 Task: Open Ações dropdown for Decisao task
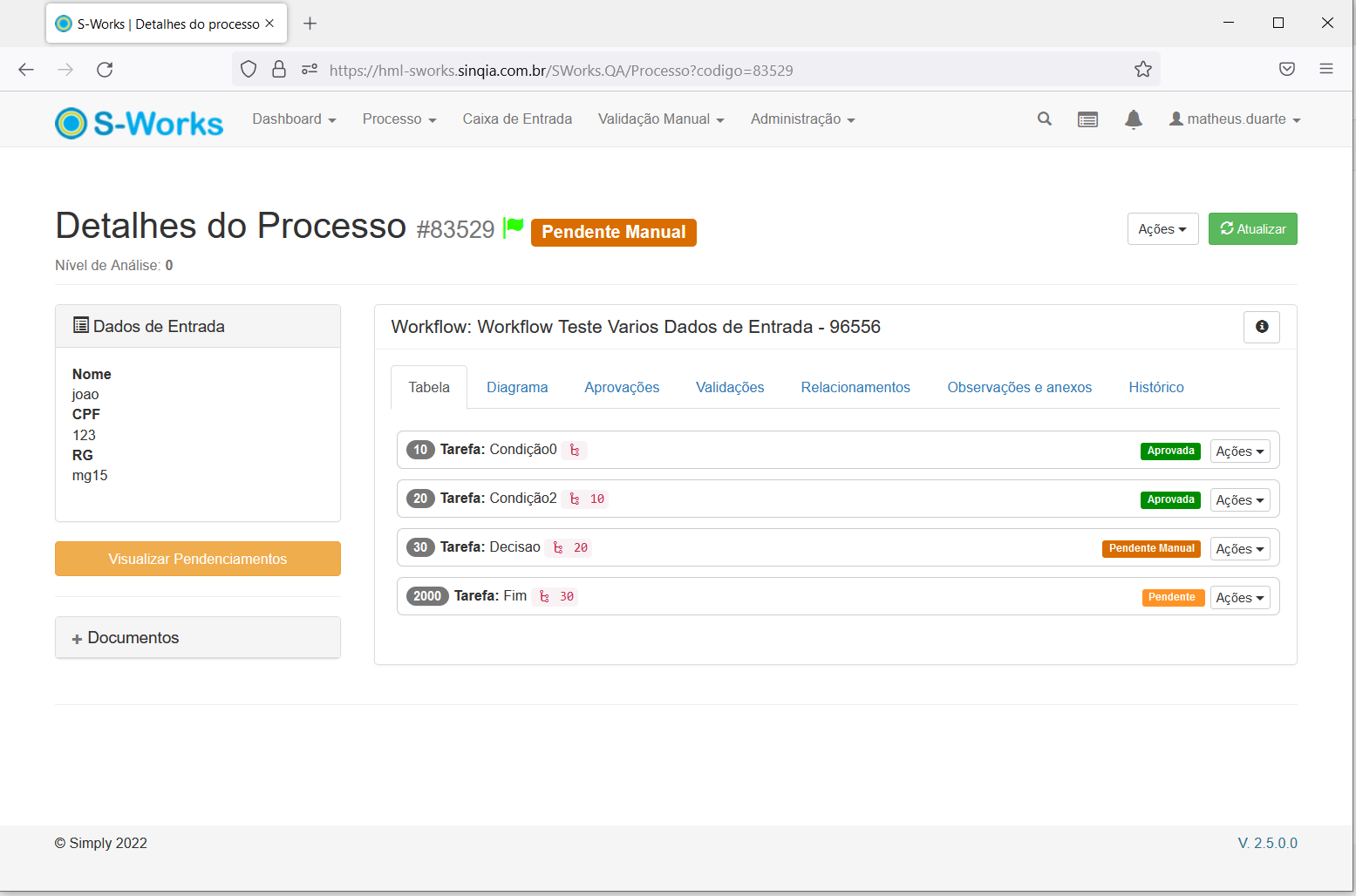click(1240, 549)
